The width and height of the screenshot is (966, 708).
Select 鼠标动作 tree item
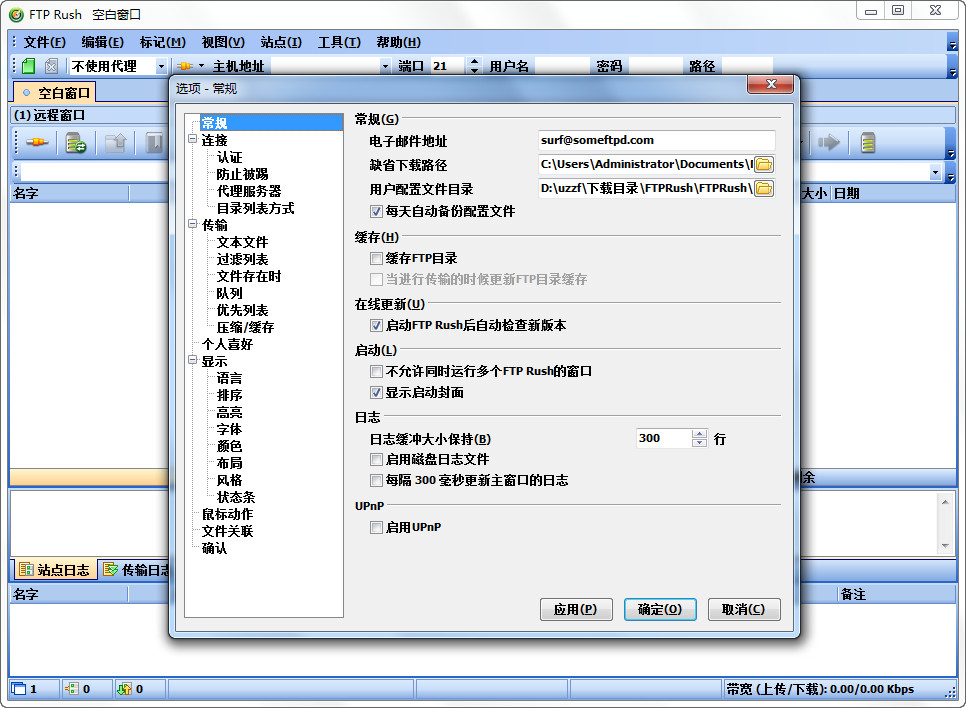coord(227,514)
